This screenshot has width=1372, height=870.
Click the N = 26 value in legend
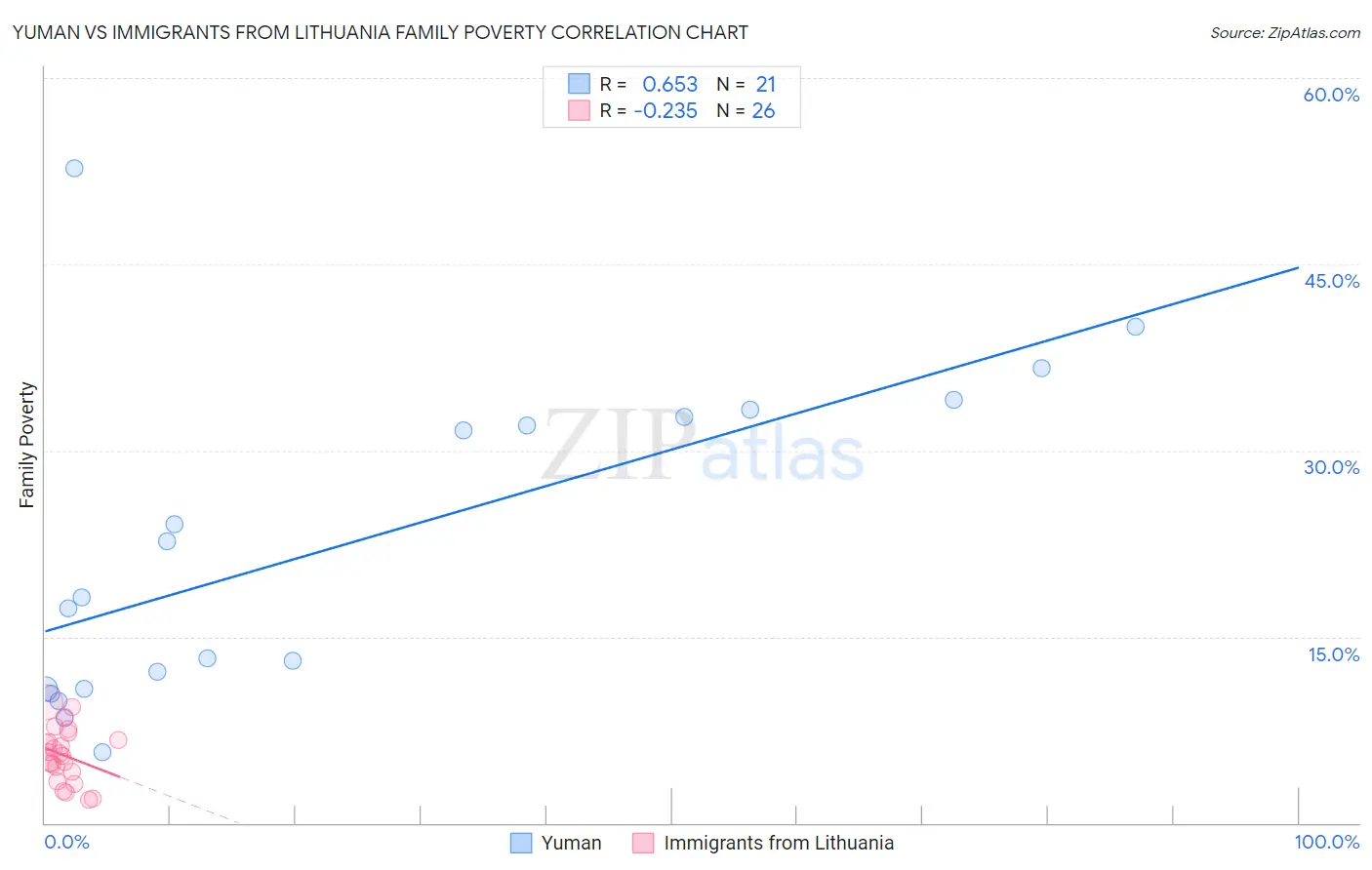point(746,110)
